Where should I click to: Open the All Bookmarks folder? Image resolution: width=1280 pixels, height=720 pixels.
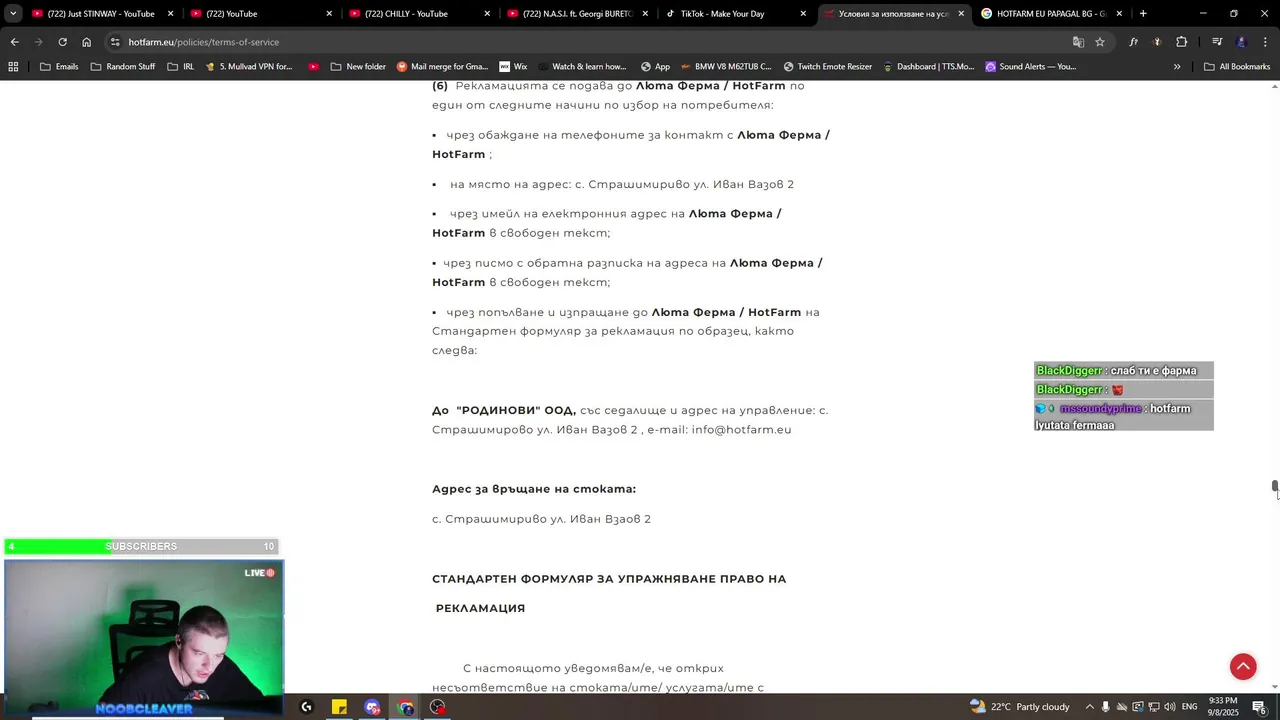[x=1237, y=67]
